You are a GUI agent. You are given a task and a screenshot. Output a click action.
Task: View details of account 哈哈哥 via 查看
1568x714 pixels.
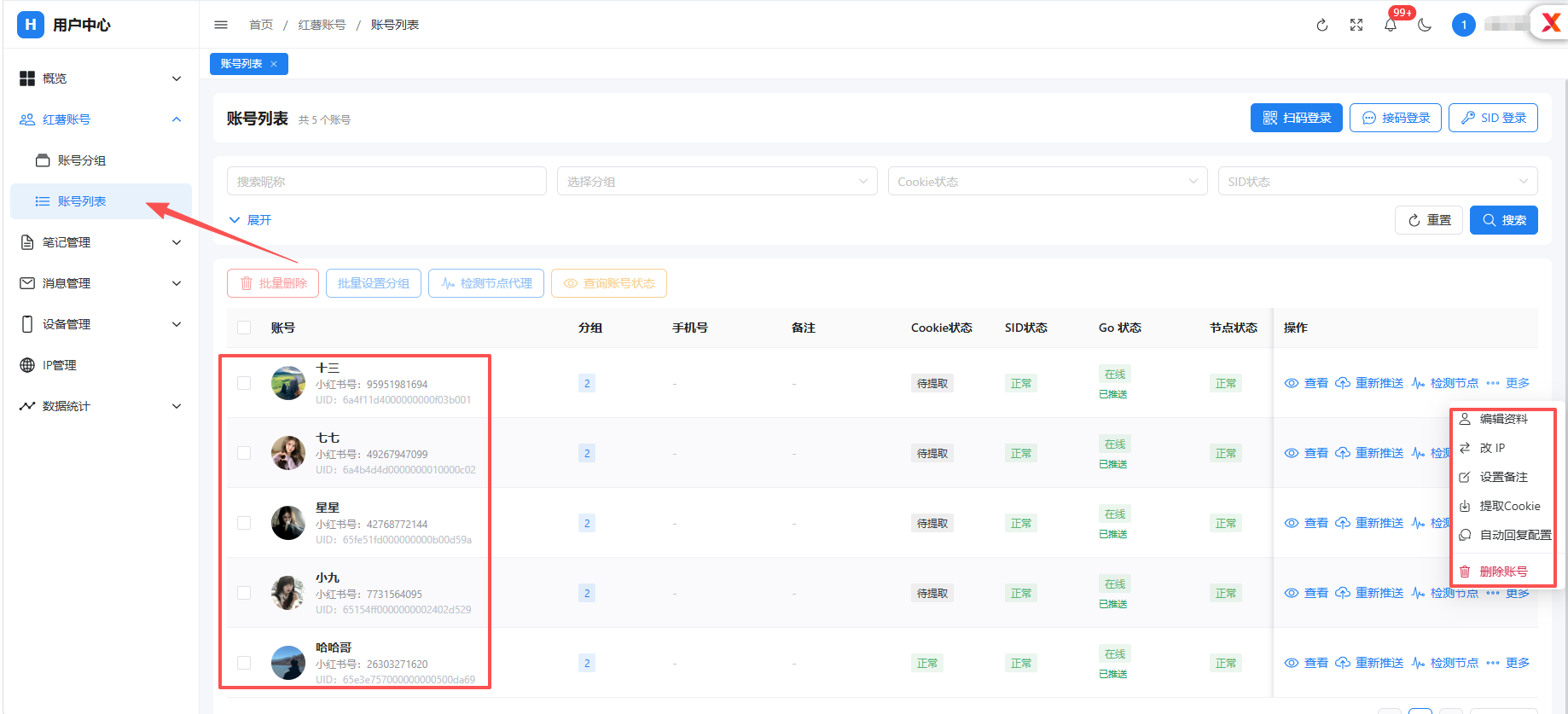point(1306,663)
